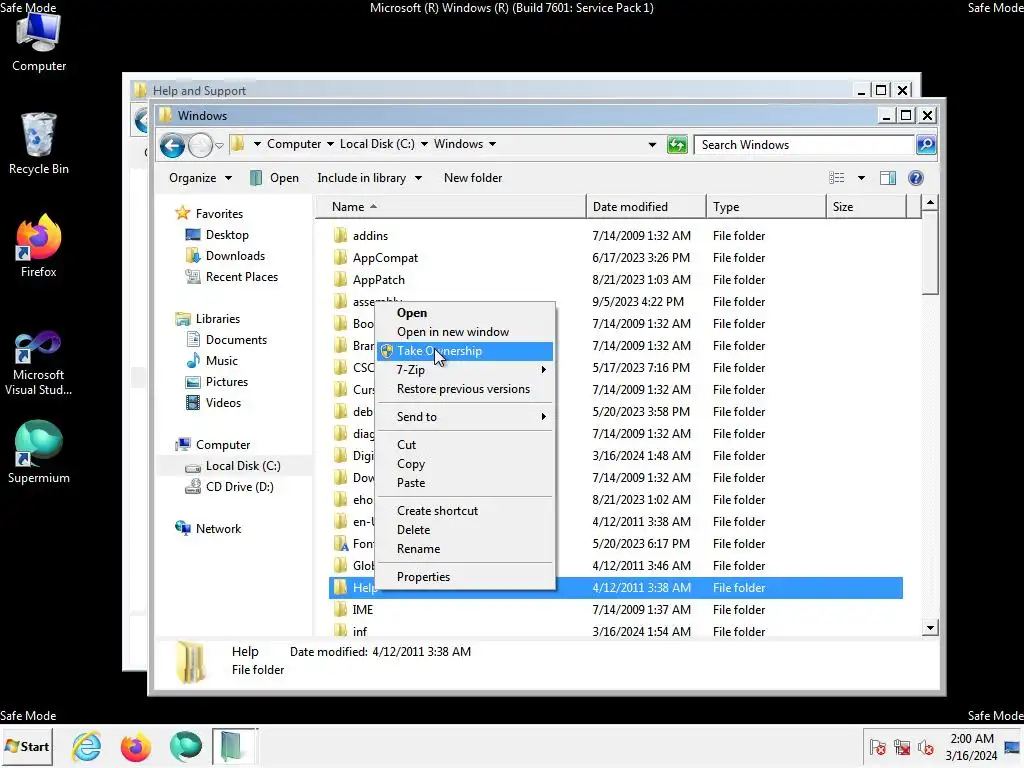This screenshot has height=768, width=1024.
Task: Open the recent pages dropdown arrow
Action: pos(219,145)
